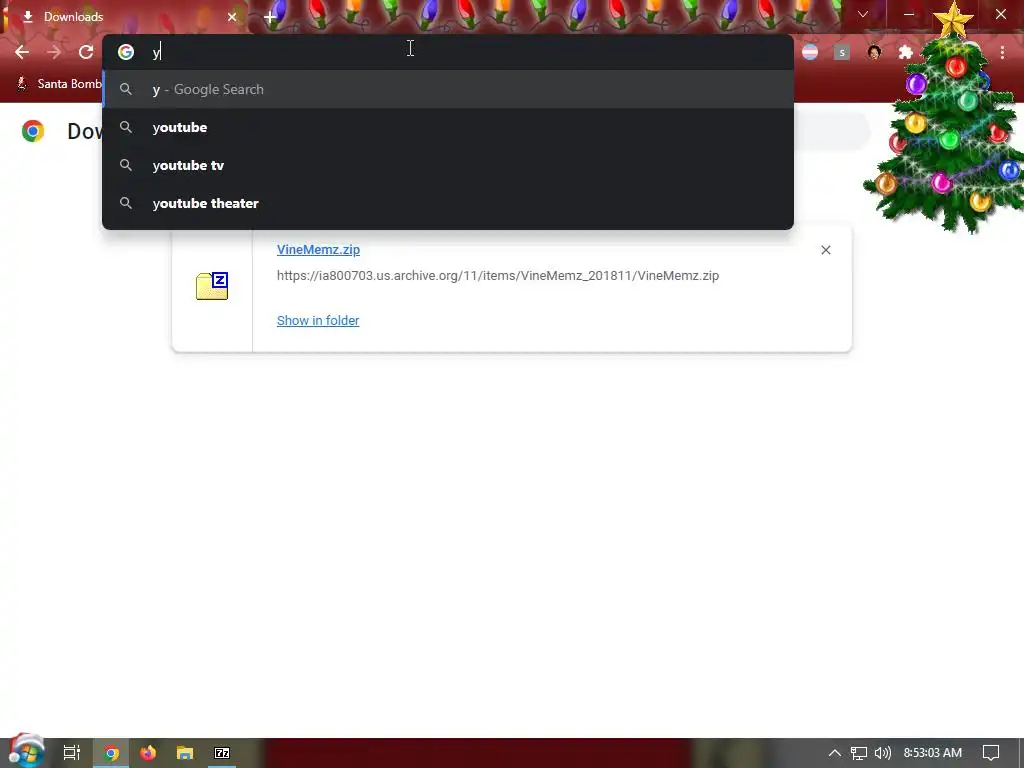Screen dimensions: 1024x768
Task: Open the Windows Start button
Action: [25, 752]
